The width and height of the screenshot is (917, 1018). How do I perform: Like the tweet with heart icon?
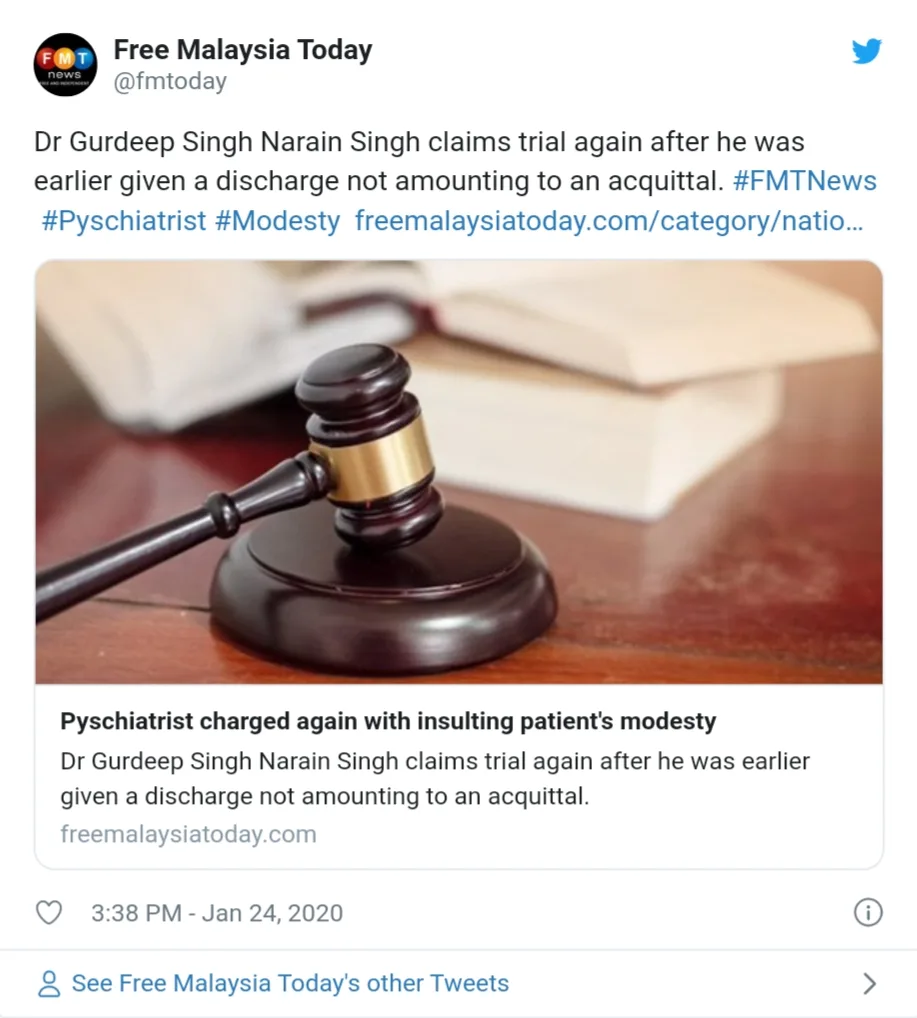pos(49,912)
